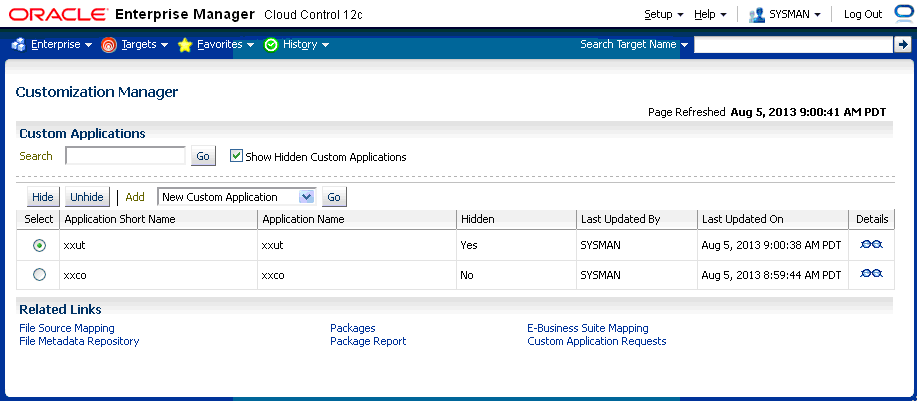The image size is (917, 401).
Task: Click the Log Out link
Action: [x=863, y=15]
